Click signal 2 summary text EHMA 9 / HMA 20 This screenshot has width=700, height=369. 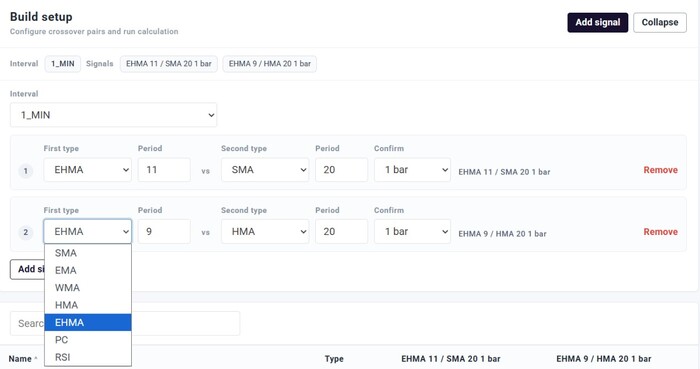502,233
